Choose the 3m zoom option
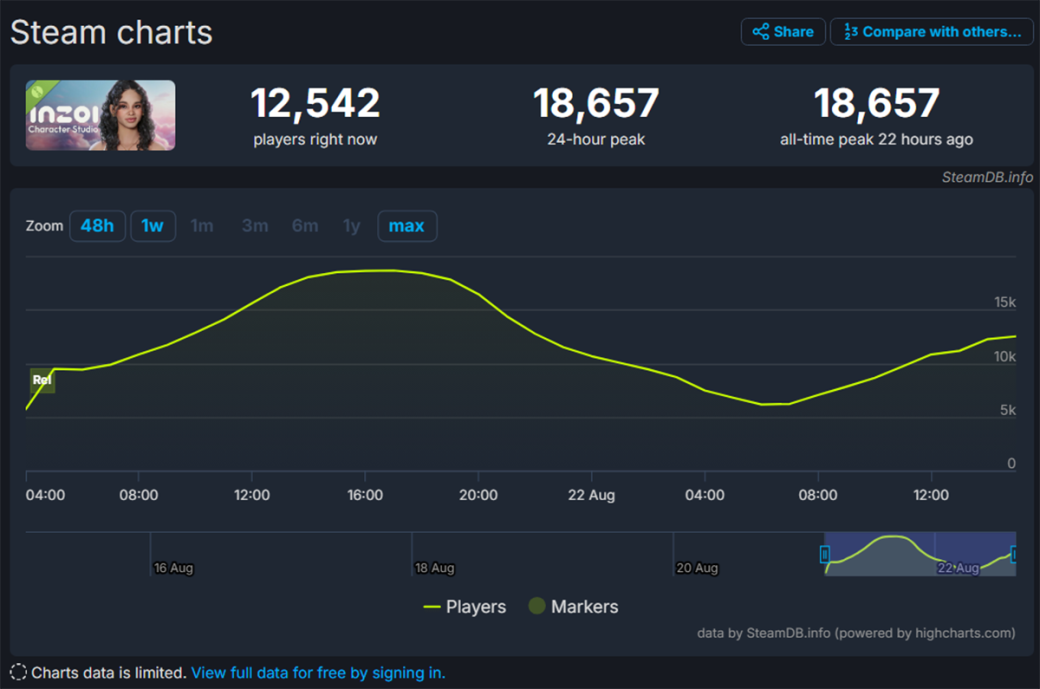Screen dimensions: 1040x689 255,226
